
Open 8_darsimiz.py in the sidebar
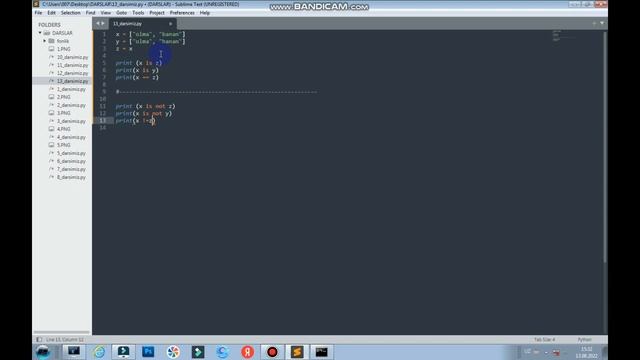point(71,177)
